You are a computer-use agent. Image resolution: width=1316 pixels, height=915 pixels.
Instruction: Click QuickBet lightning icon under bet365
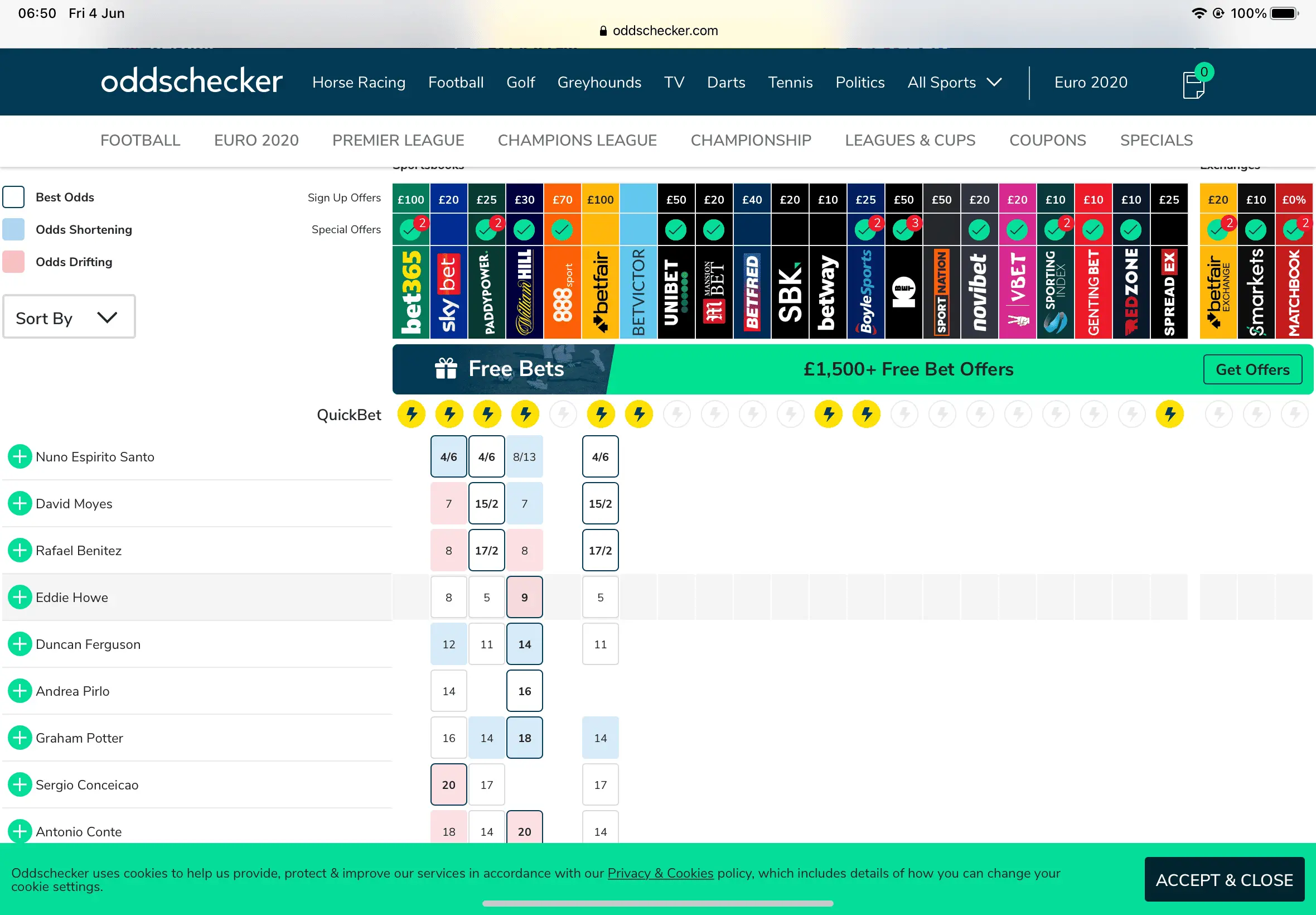pyautogui.click(x=412, y=414)
